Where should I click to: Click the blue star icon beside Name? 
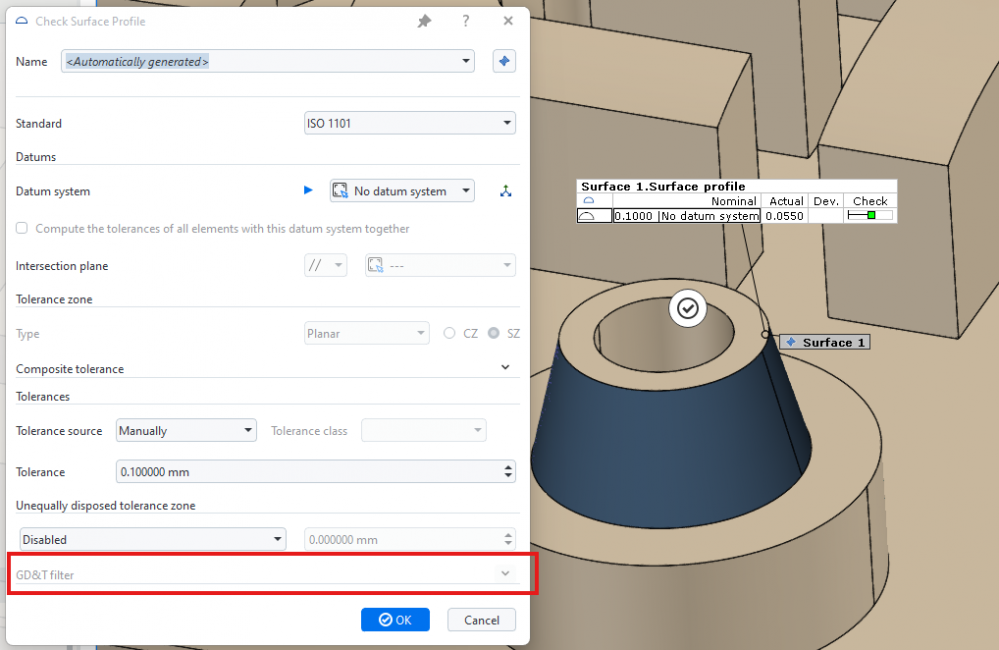point(505,62)
